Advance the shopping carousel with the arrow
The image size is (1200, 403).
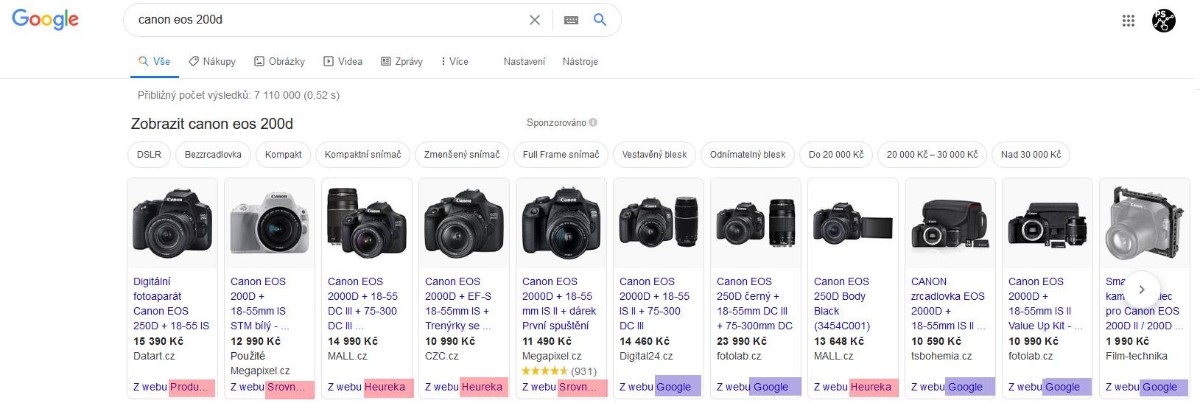(1143, 290)
